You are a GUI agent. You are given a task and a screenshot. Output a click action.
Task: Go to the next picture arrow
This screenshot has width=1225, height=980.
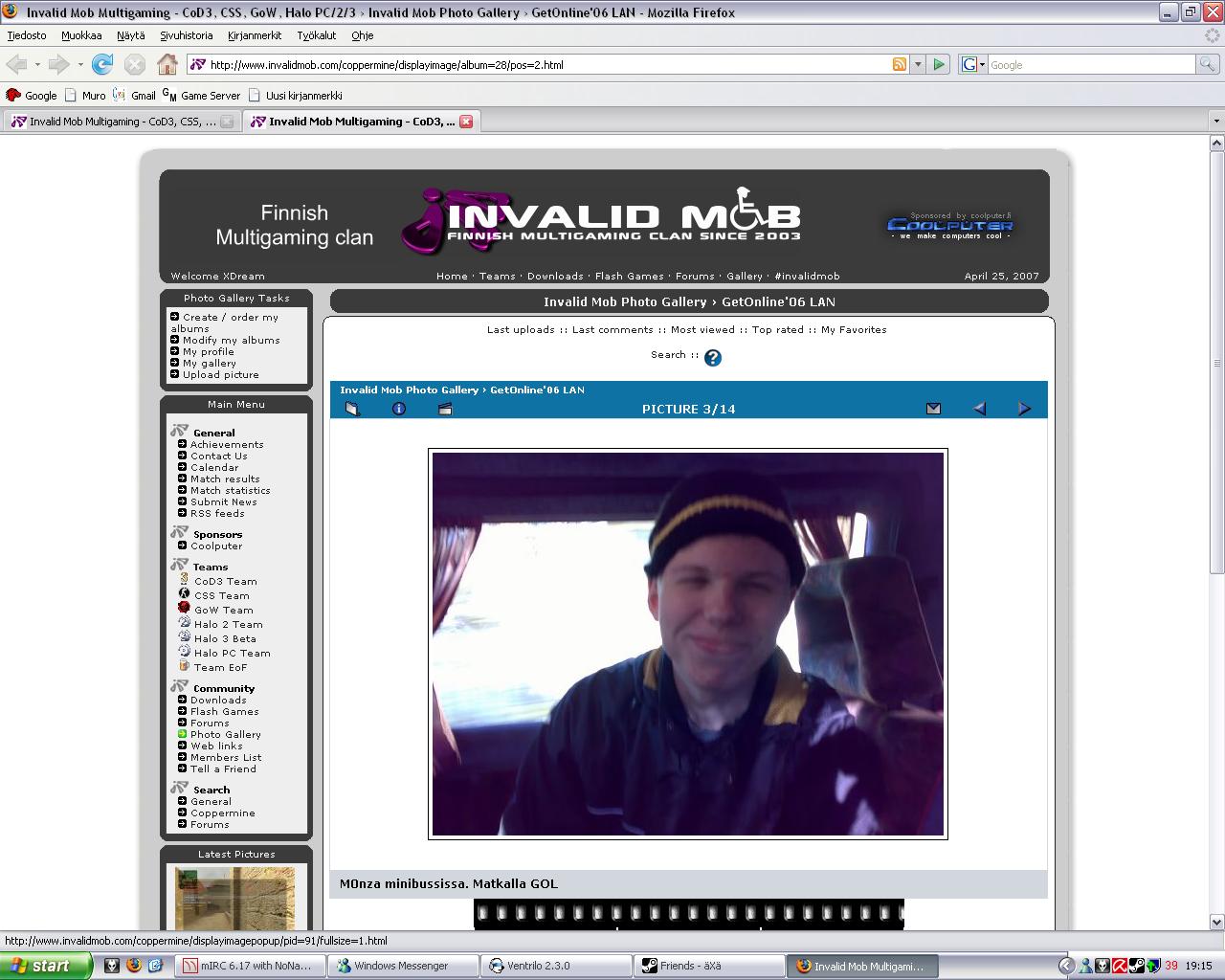tap(1024, 409)
